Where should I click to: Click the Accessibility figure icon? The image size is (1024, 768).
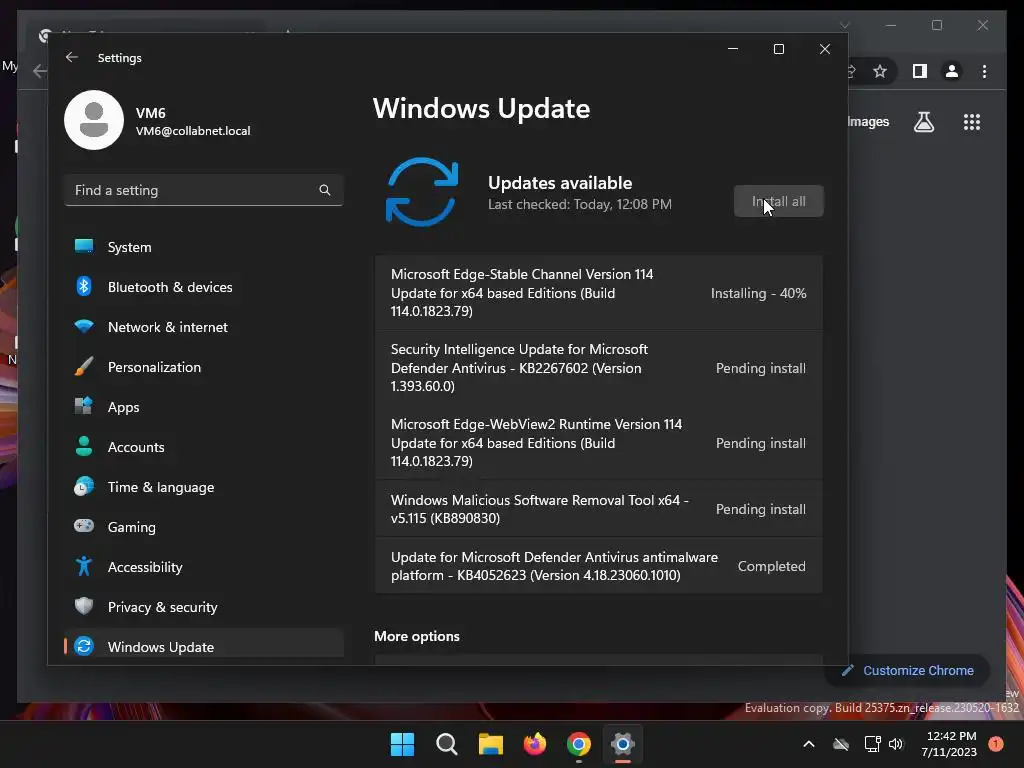[x=84, y=566]
